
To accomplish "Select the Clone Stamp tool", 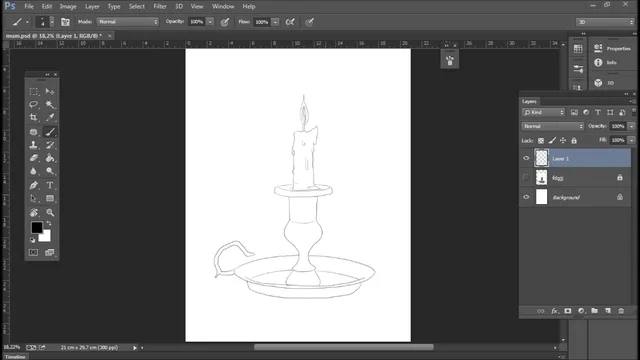I will (x=33, y=145).
